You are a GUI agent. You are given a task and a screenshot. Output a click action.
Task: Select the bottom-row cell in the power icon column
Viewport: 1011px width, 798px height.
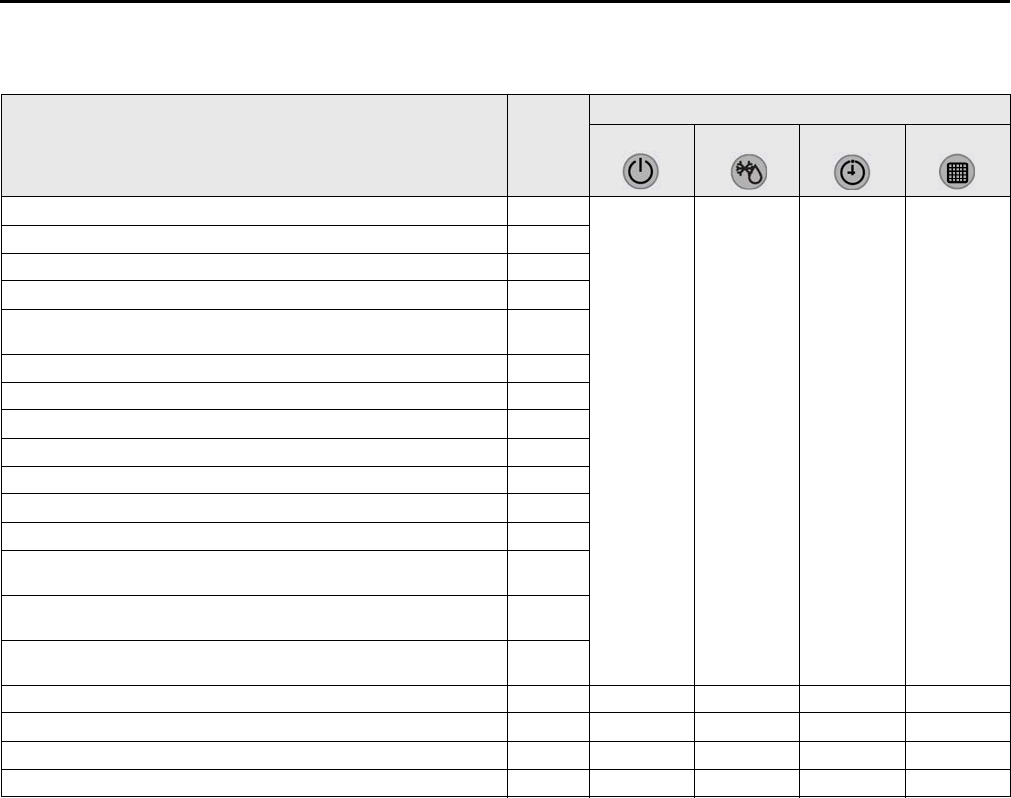click(642, 783)
